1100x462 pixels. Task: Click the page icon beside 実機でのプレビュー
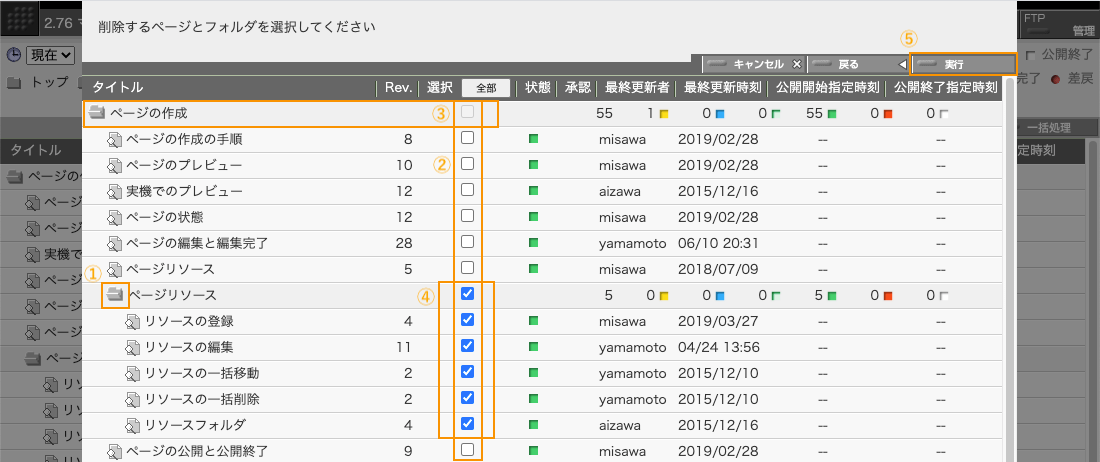coord(114,191)
